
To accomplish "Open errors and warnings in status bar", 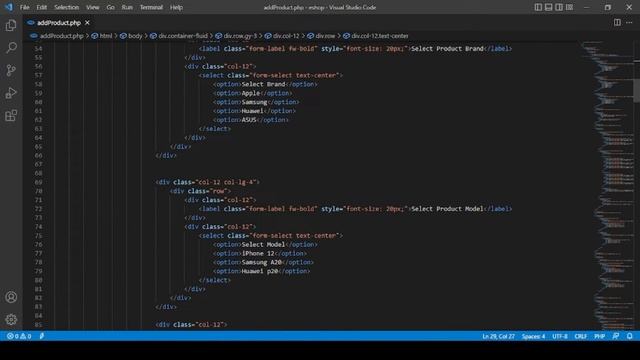I will [x=19, y=336].
